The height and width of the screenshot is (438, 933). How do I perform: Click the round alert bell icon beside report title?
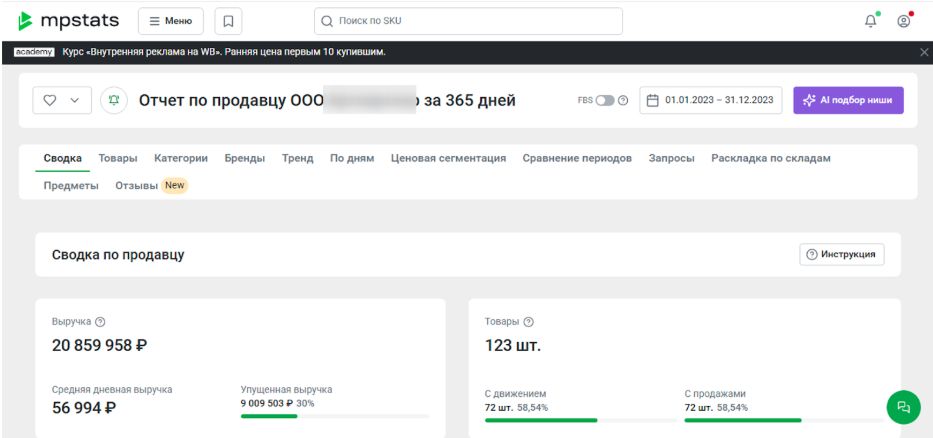[114, 100]
